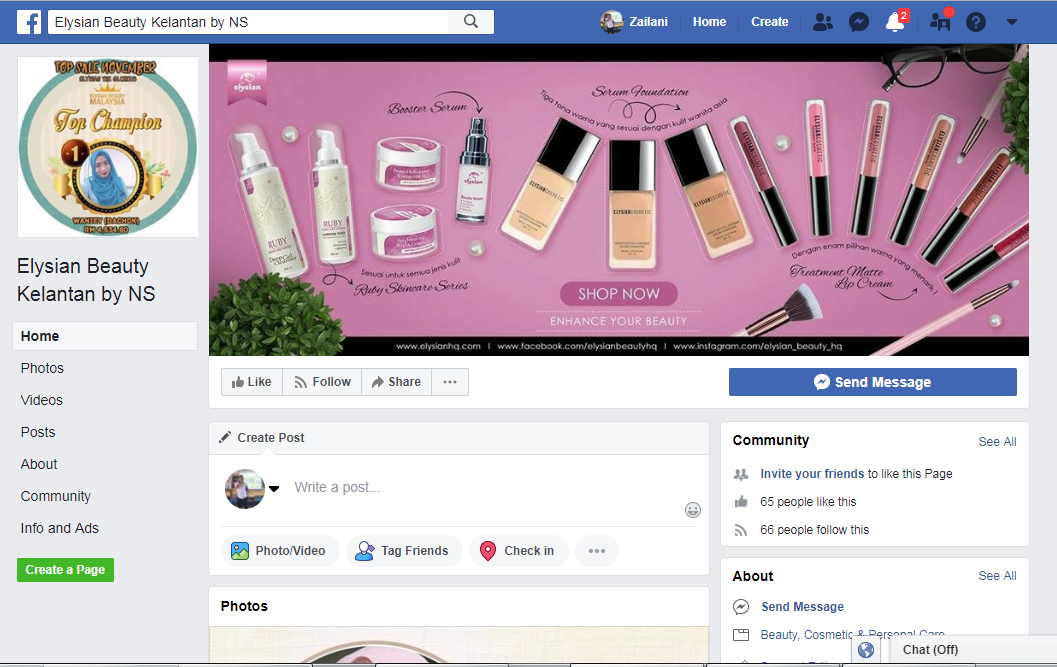
Task: Click the Photo/Video post option
Action: (x=280, y=551)
